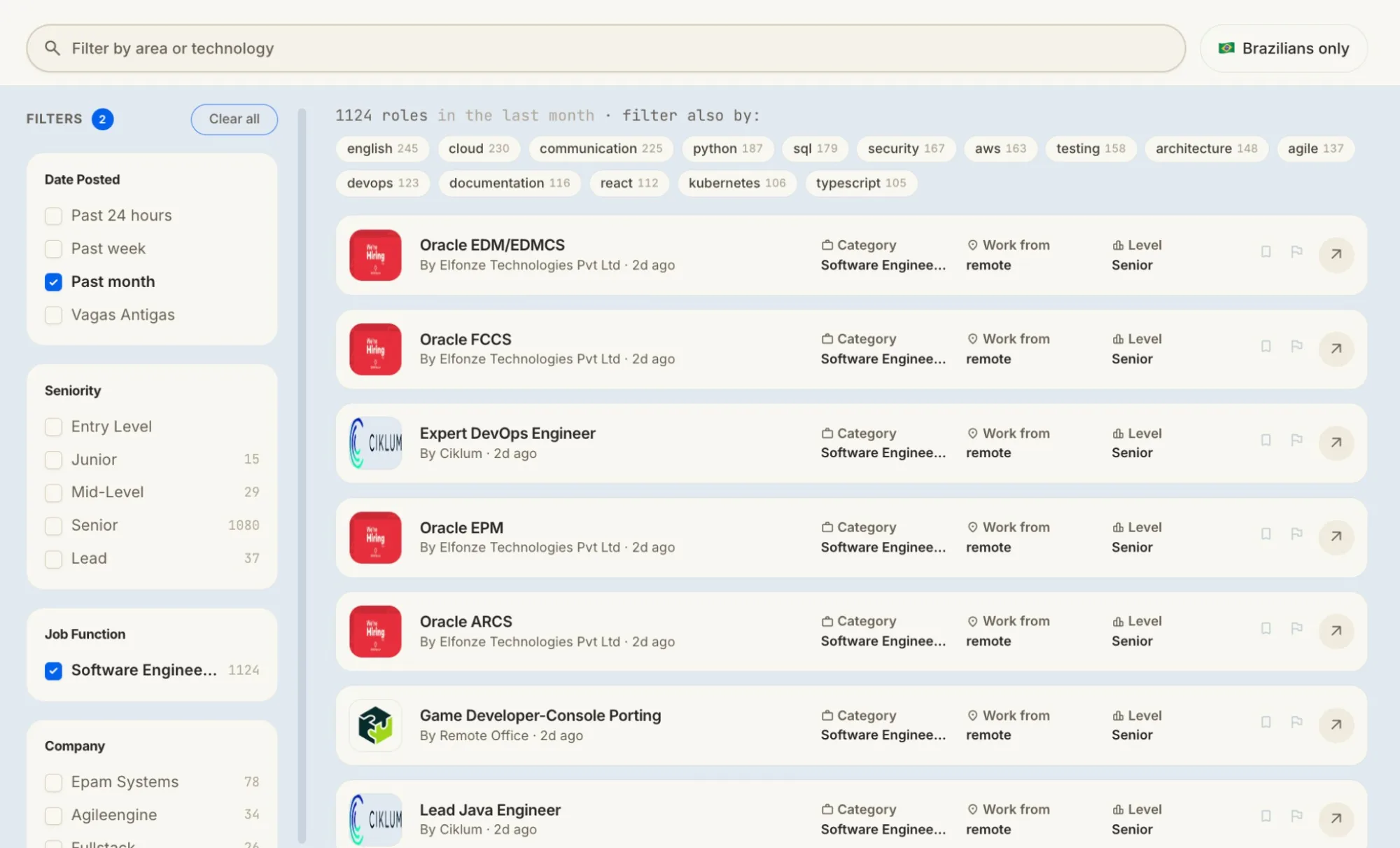Check the Mid-Level seniority filter
This screenshot has width=1400, height=848.
[x=53, y=492]
